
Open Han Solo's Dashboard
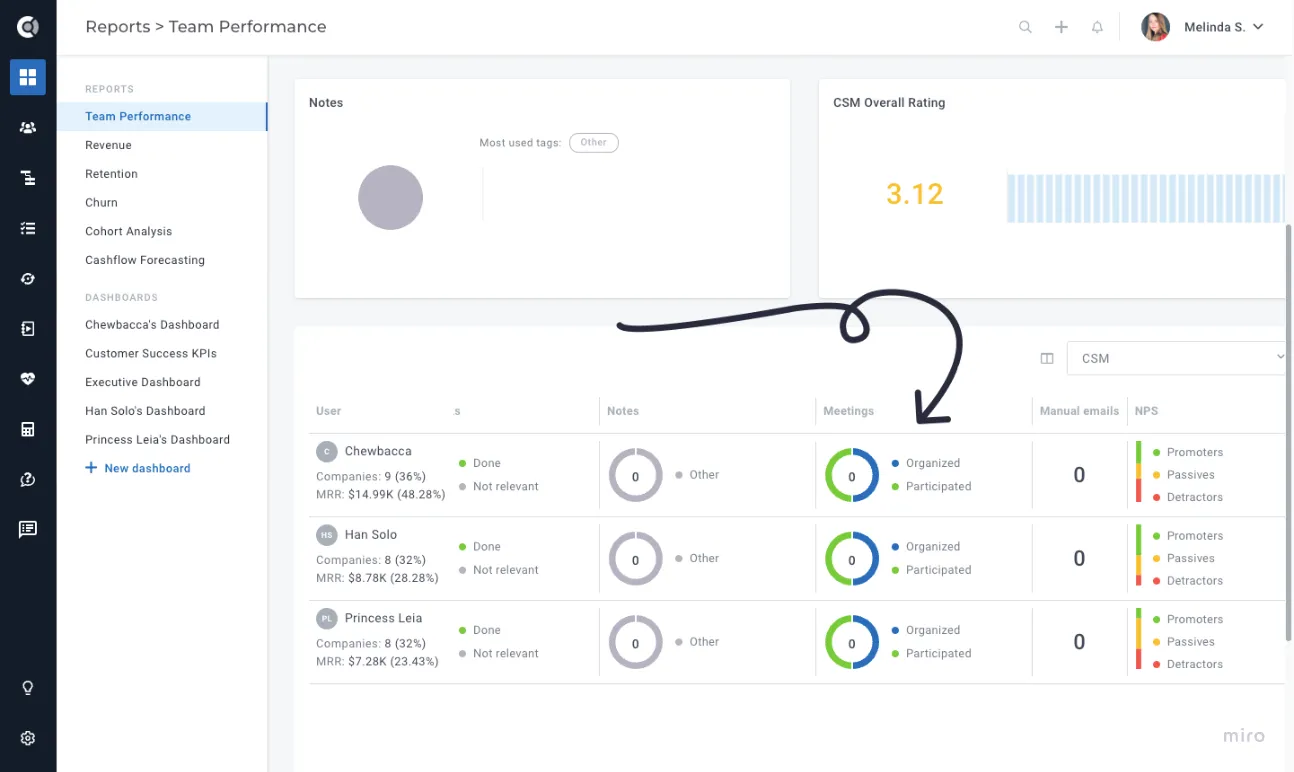point(145,411)
